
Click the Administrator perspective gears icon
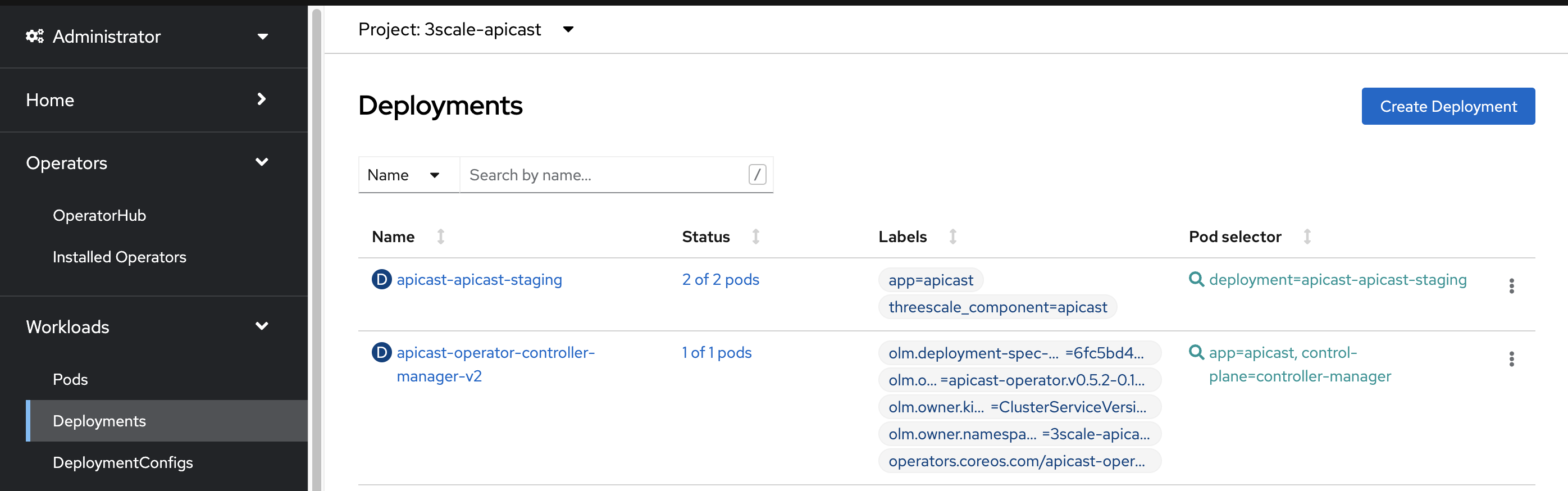click(35, 37)
